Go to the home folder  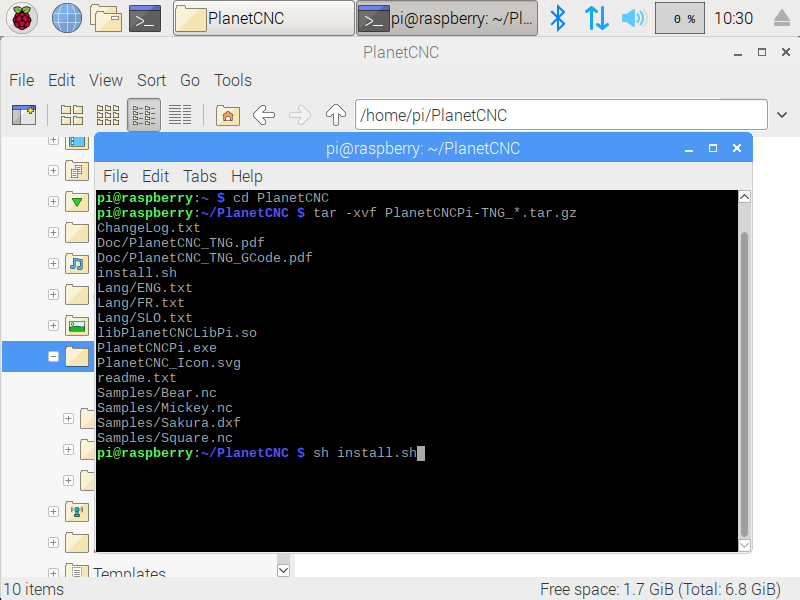coord(228,115)
